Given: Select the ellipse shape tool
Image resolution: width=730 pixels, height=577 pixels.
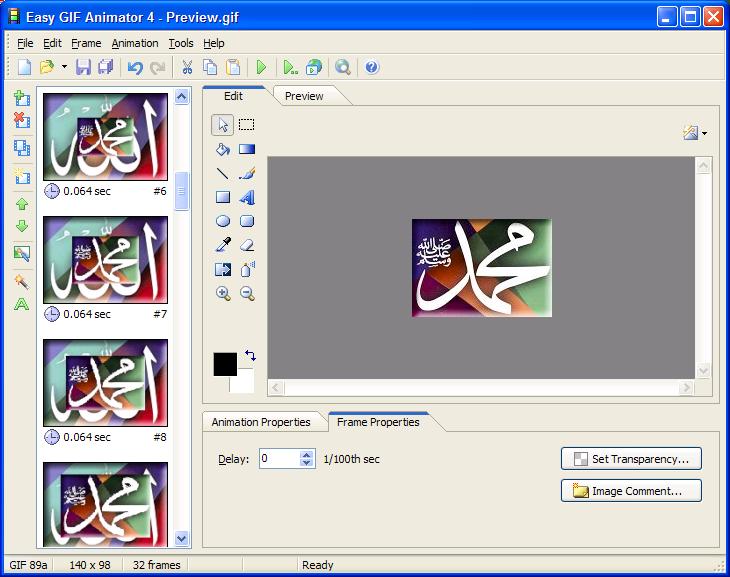Looking at the screenshot, I should coord(223,221).
